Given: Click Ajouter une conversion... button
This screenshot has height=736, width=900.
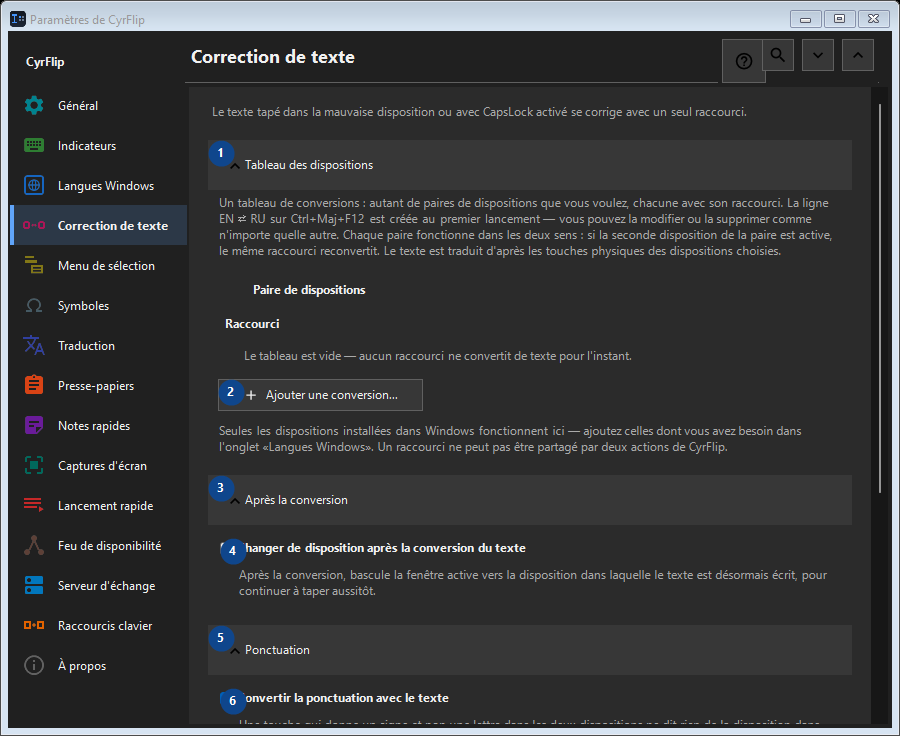Looking at the screenshot, I should pyautogui.click(x=320, y=395).
